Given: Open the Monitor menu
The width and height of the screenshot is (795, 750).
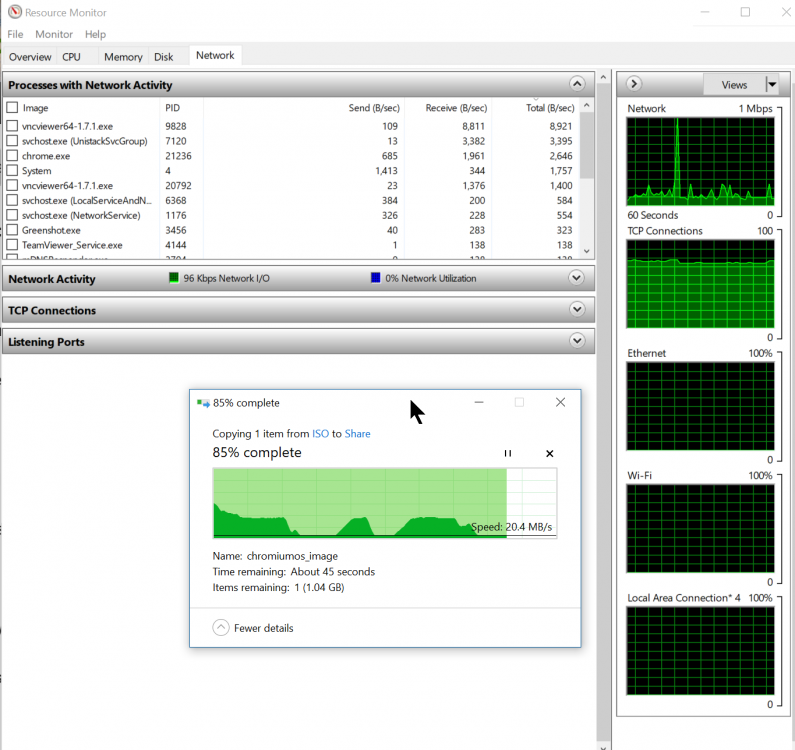Looking at the screenshot, I should point(54,34).
